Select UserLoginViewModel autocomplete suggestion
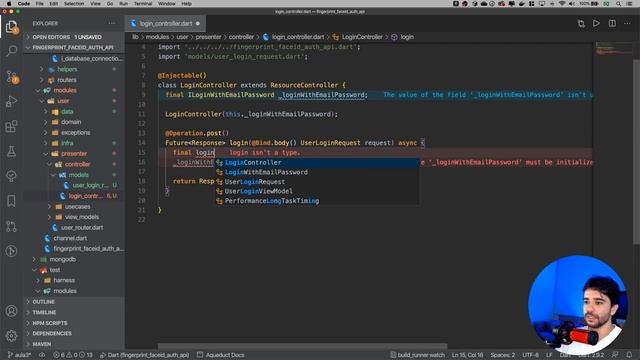This screenshot has height=360, width=640. pos(317,191)
